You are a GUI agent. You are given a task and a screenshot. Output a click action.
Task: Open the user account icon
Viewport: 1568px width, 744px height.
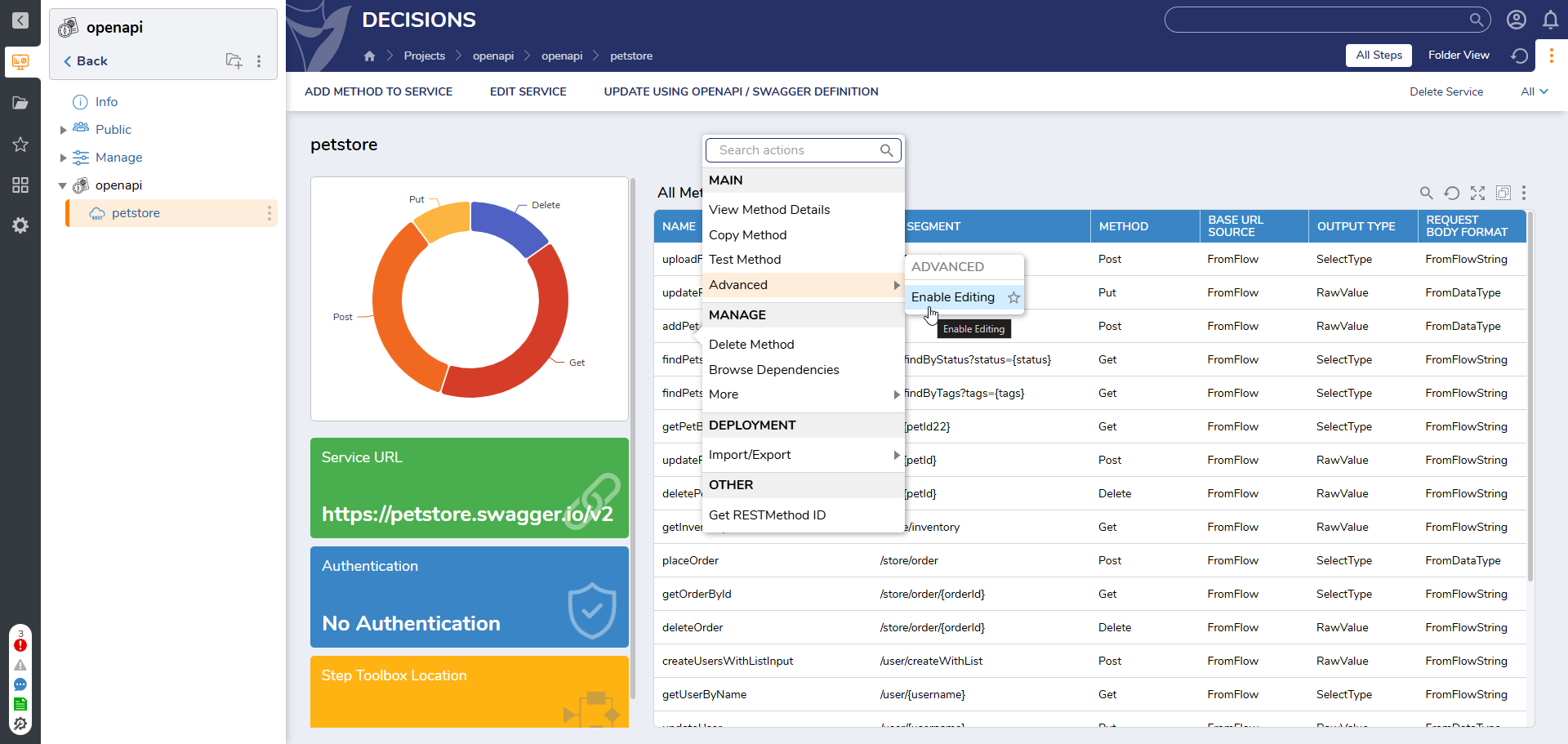click(x=1517, y=20)
